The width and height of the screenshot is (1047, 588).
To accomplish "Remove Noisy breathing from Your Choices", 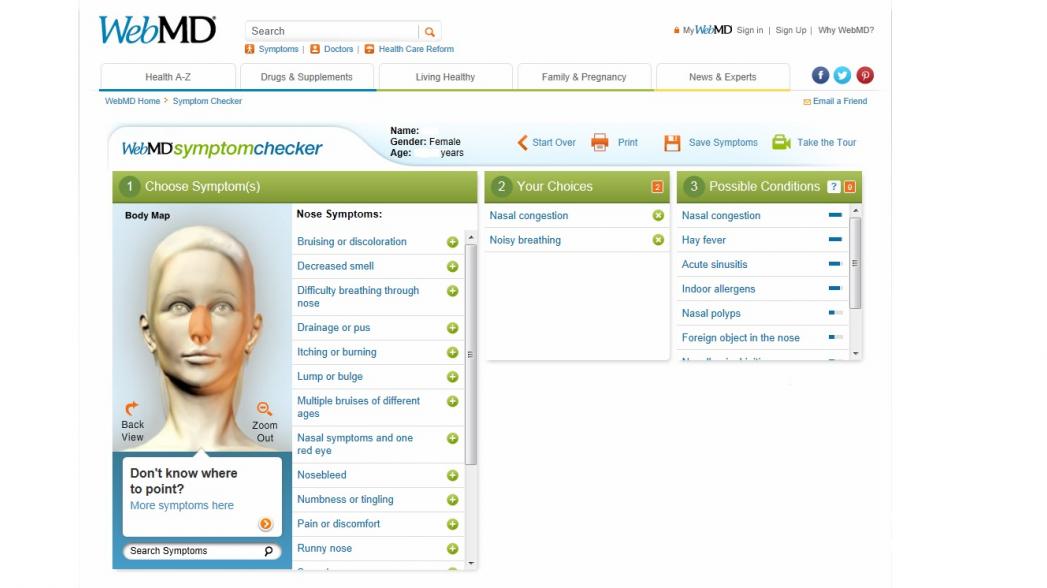I will 658,240.
